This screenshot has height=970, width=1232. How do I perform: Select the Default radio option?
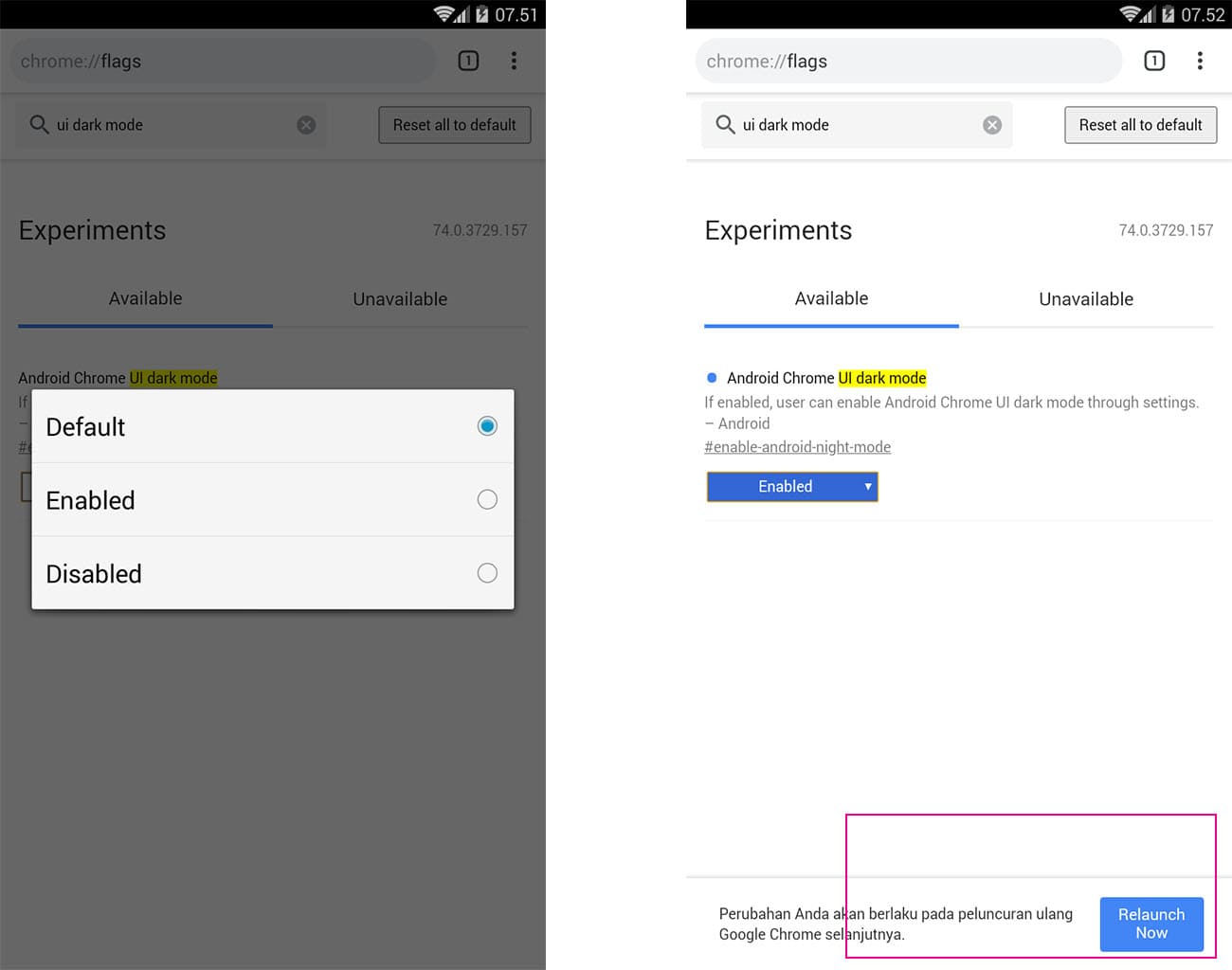(x=487, y=426)
